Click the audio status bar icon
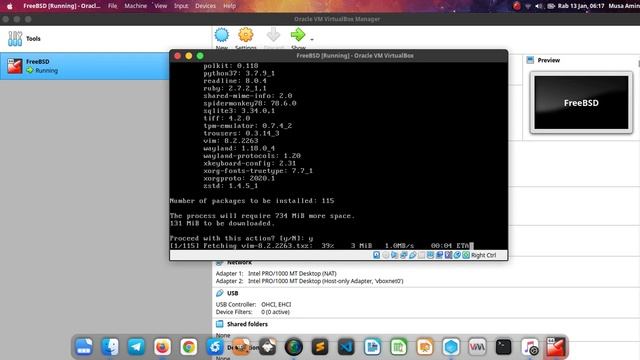Image resolution: width=640 pixels, height=360 pixels. click(x=394, y=255)
